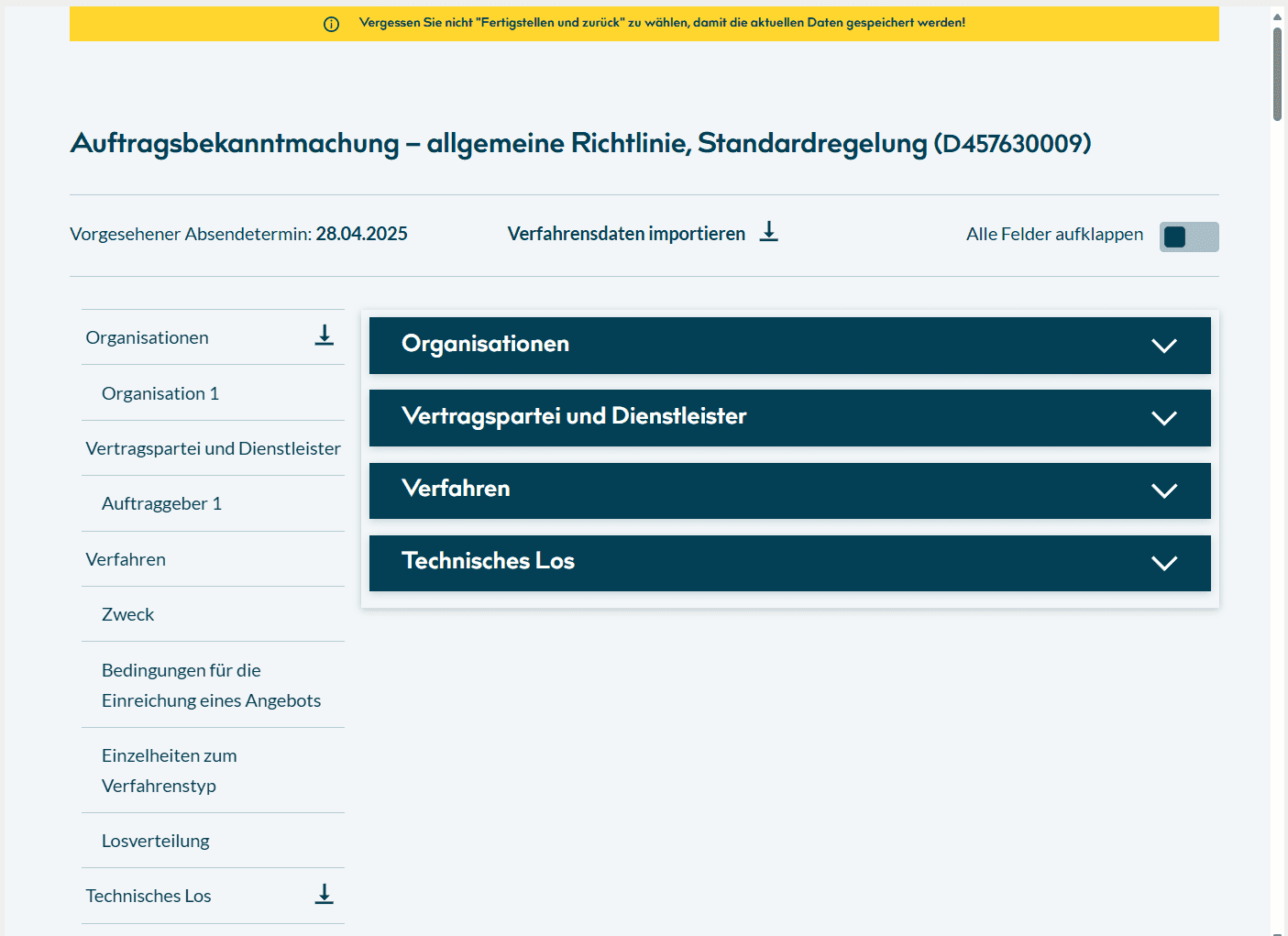Expand the Verfahren section chevron
Screen dimensions: 1288x936
click(1164, 490)
